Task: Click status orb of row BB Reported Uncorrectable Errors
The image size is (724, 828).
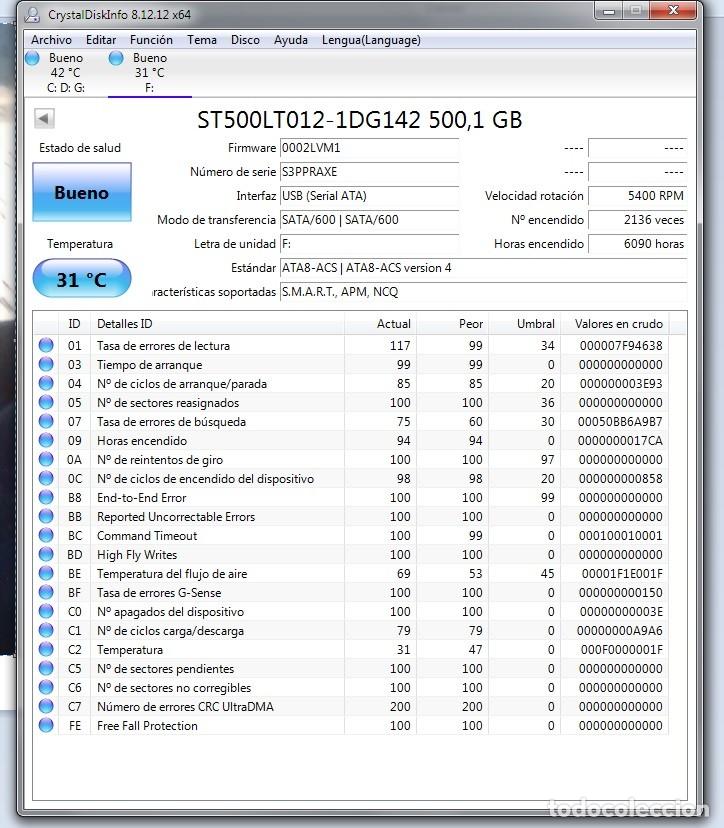Action: [x=46, y=516]
